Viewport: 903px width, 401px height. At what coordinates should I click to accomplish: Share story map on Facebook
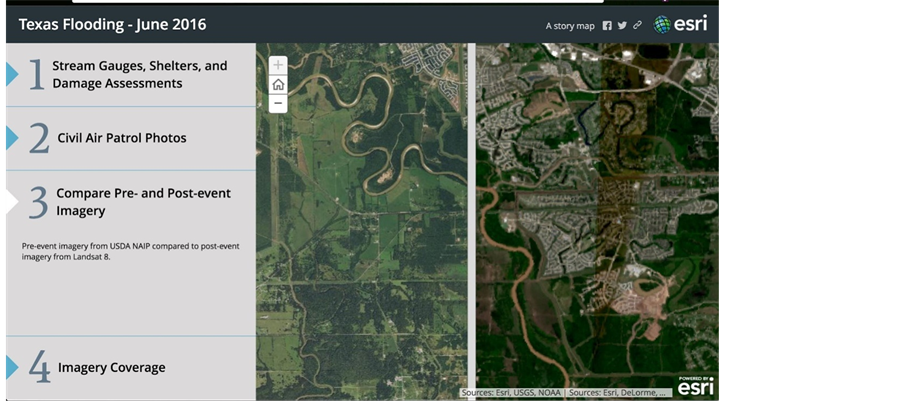coord(607,25)
